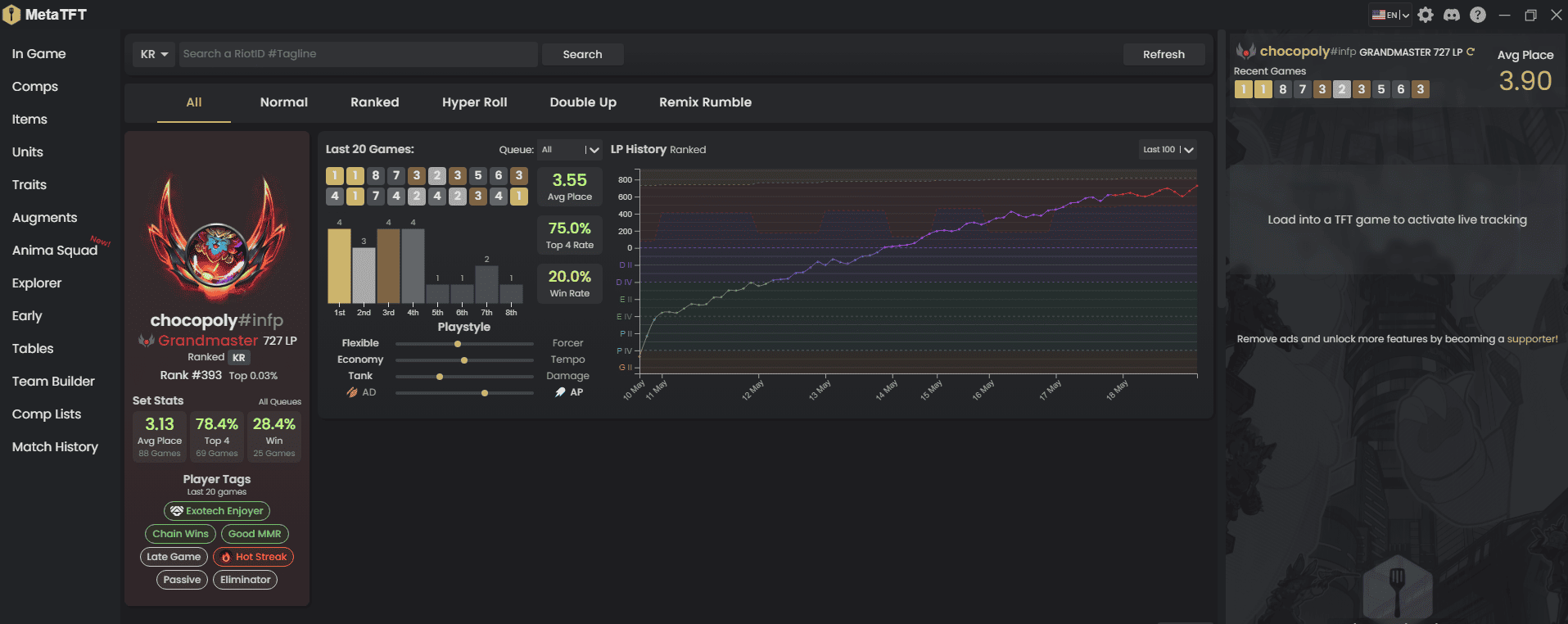The height and width of the screenshot is (624, 1568).
Task: Switch to the Double Up tab
Action: (x=583, y=102)
